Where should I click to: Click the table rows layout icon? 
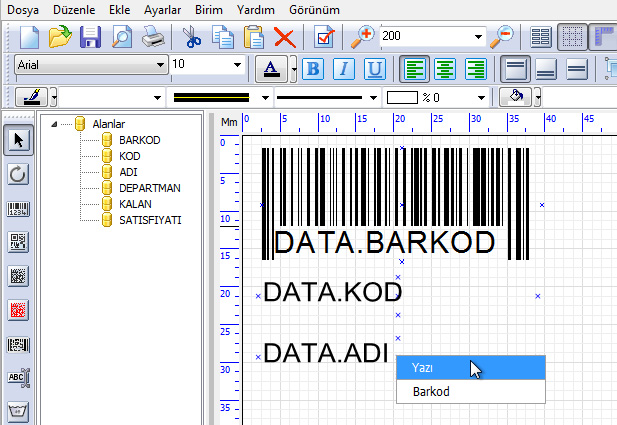point(541,37)
